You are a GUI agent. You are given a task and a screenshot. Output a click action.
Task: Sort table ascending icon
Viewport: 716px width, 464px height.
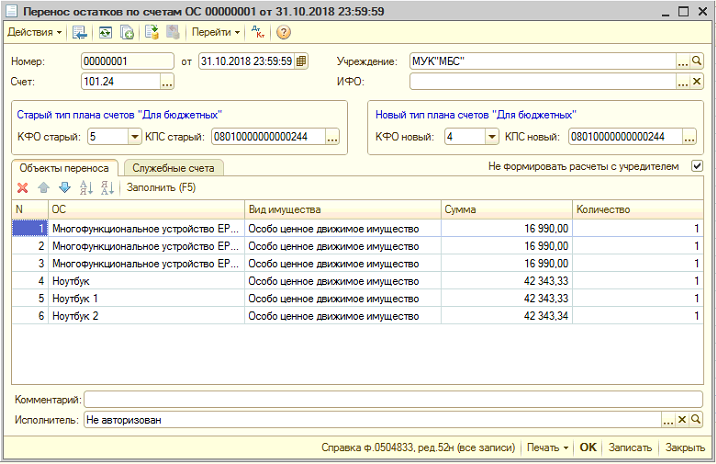coord(86,188)
